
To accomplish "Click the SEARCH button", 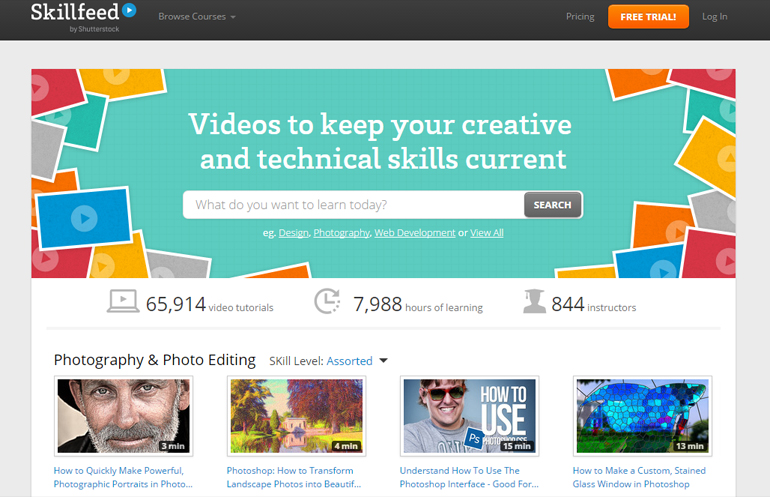I will [x=552, y=205].
